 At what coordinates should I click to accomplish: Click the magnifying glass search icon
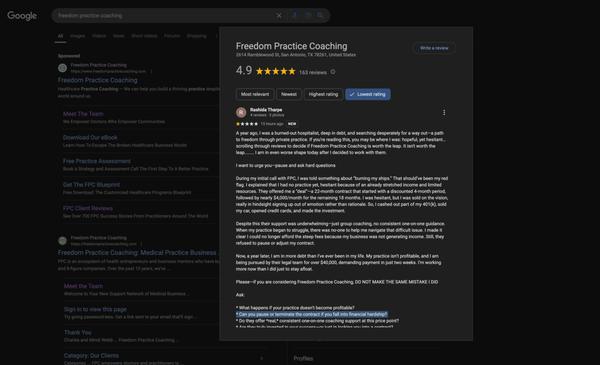pos(320,15)
